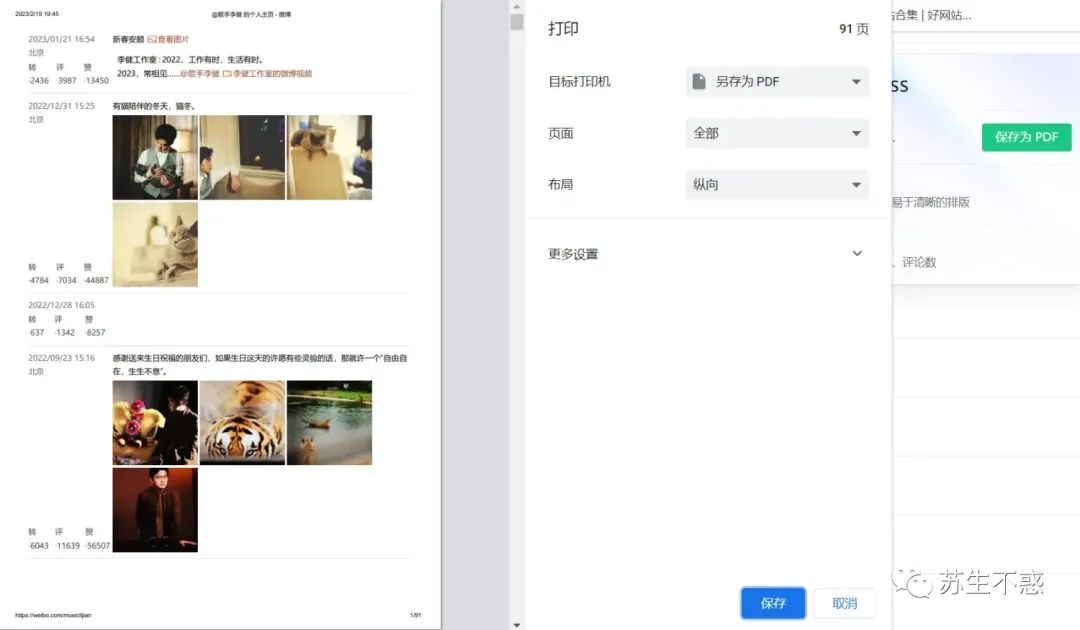
Task: Click the preview scrollbar down arrow
Action: click(517, 624)
